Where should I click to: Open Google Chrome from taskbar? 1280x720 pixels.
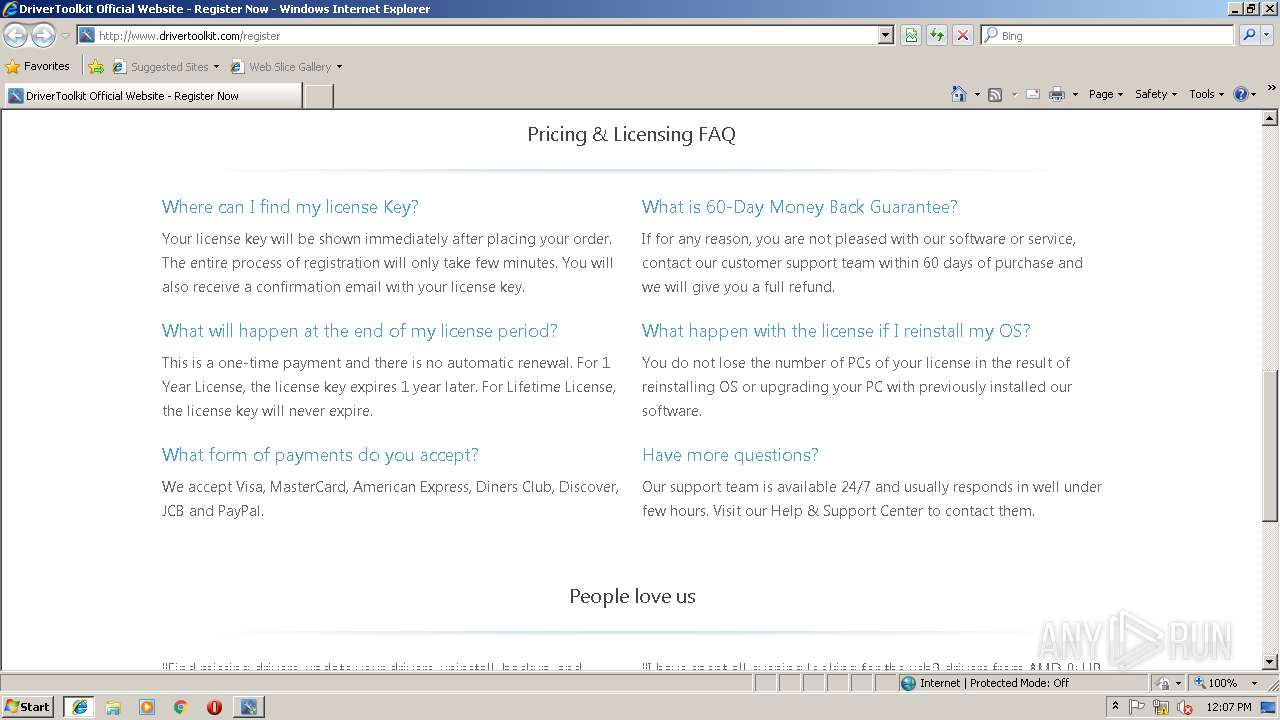[181, 707]
